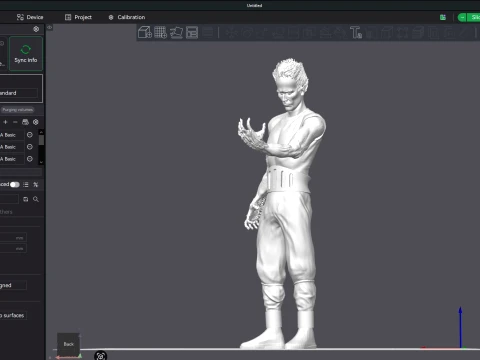Click the camera view icon at bottom
480x360 pixels.
coord(100,356)
